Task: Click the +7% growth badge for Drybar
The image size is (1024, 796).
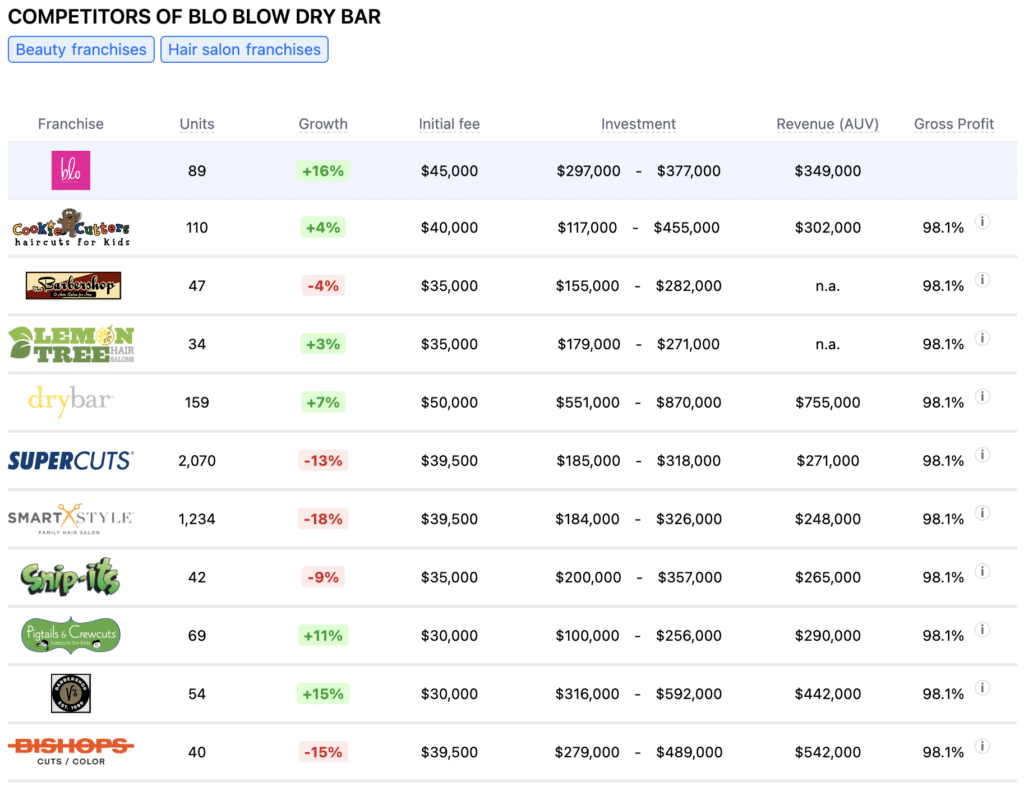Action: tap(323, 402)
